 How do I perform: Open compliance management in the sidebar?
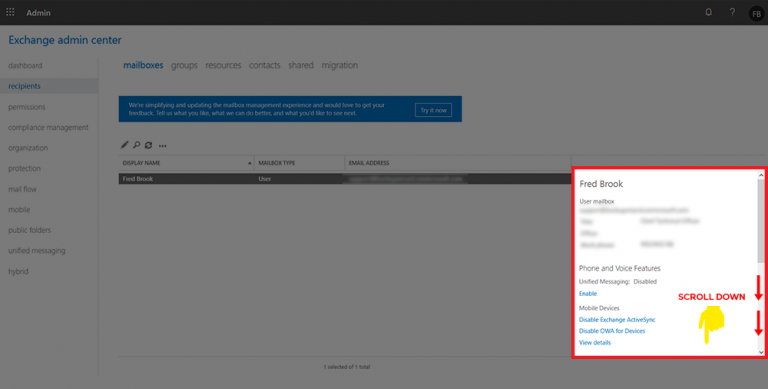coord(48,127)
